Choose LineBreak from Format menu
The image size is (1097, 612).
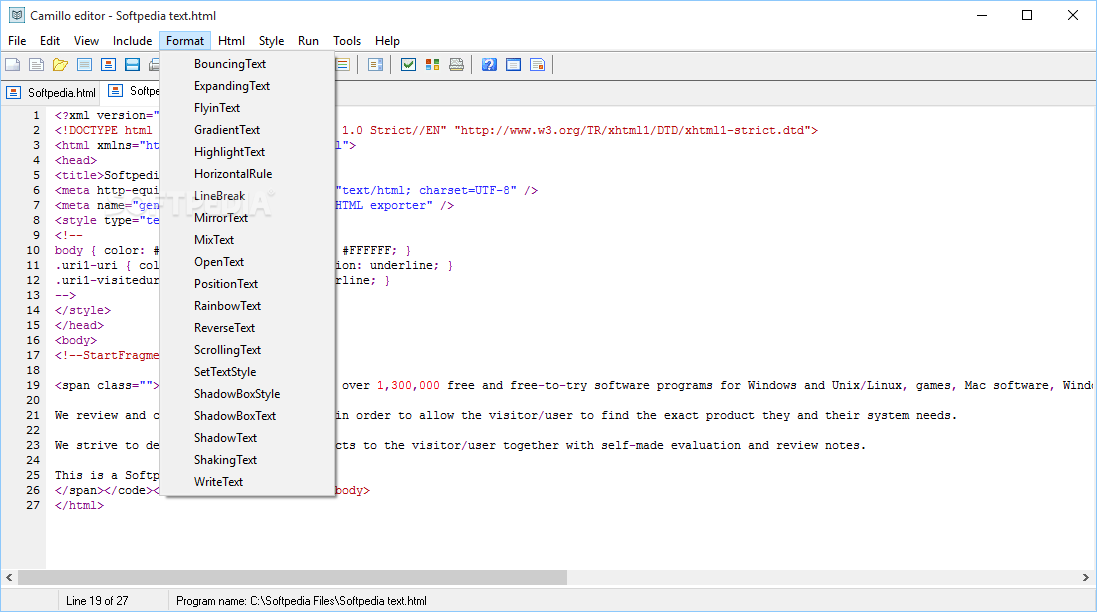point(248,196)
